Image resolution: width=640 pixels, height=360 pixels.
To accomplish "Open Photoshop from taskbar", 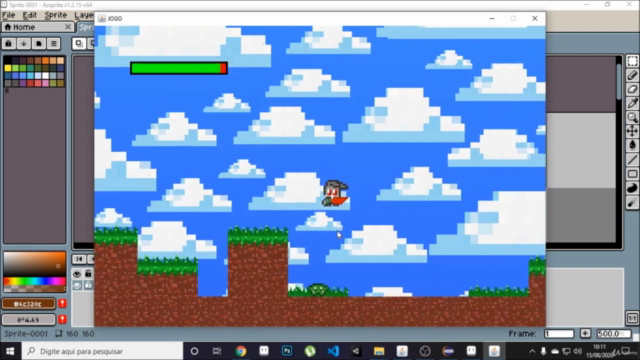I will 287,351.
